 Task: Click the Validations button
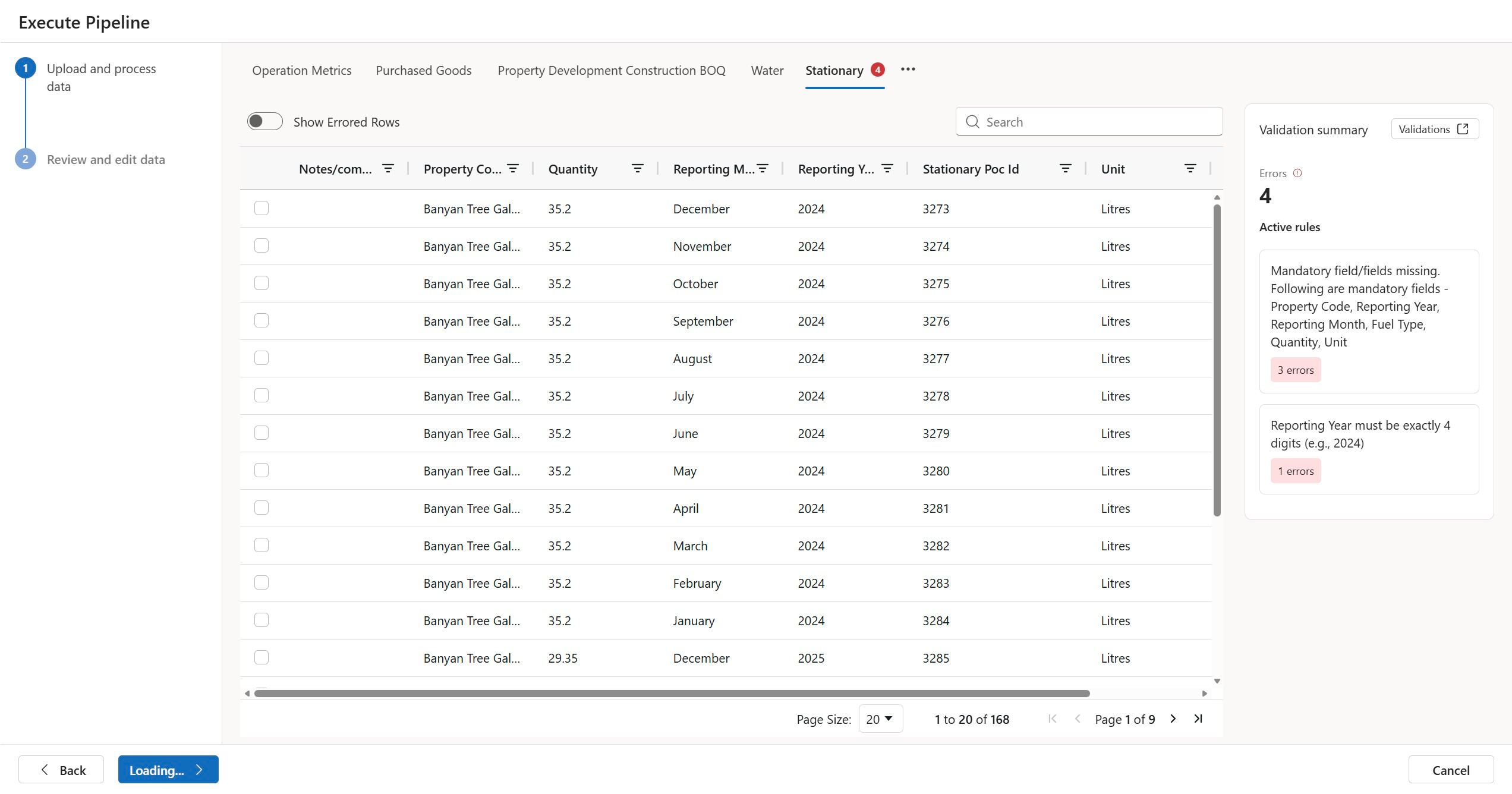pyautogui.click(x=1434, y=130)
